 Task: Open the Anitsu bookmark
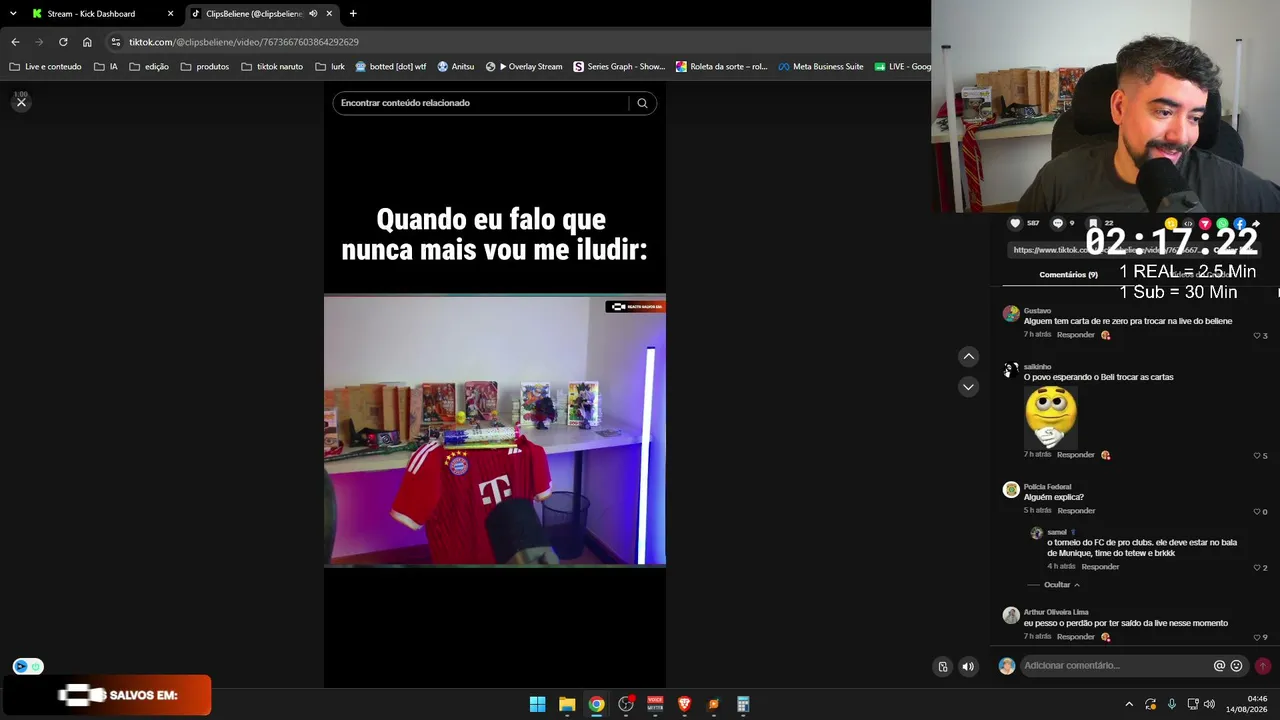pos(456,67)
